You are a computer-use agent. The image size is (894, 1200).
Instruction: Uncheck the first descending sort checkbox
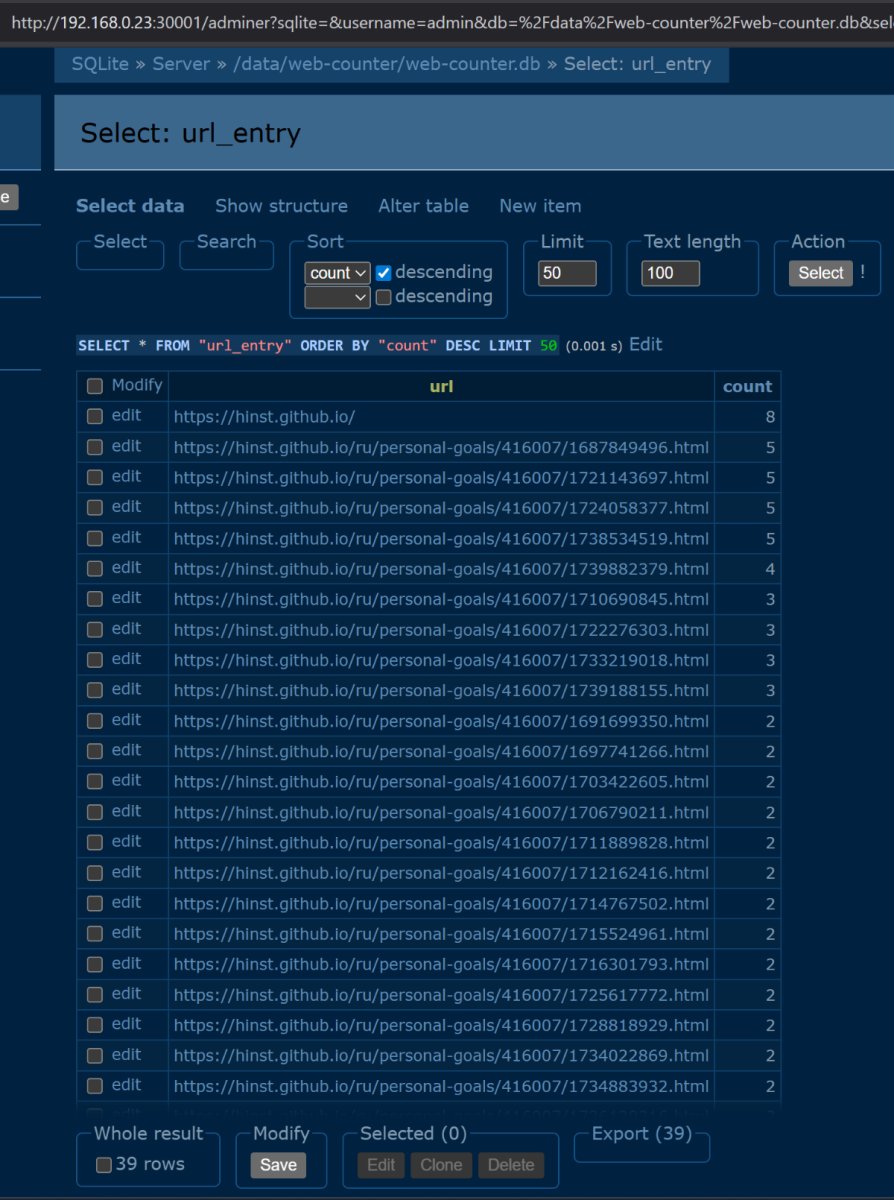click(x=383, y=273)
